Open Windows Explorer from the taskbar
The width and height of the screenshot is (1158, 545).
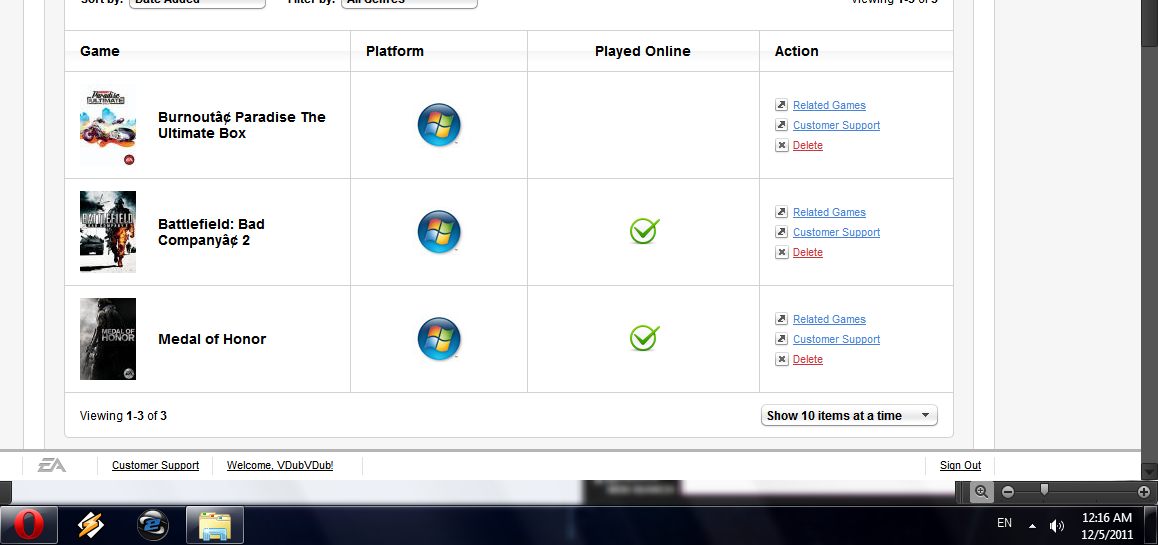tap(215, 526)
